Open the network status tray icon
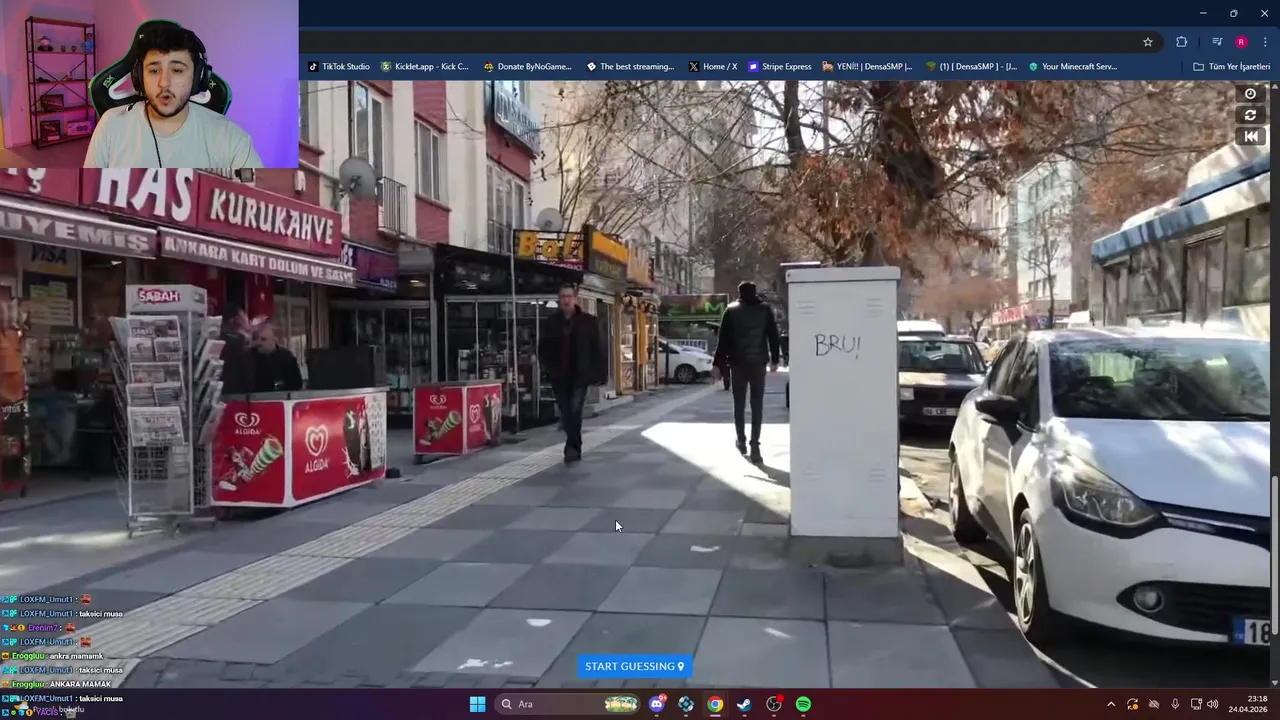Screen dimensions: 1280x720 click(1196, 704)
